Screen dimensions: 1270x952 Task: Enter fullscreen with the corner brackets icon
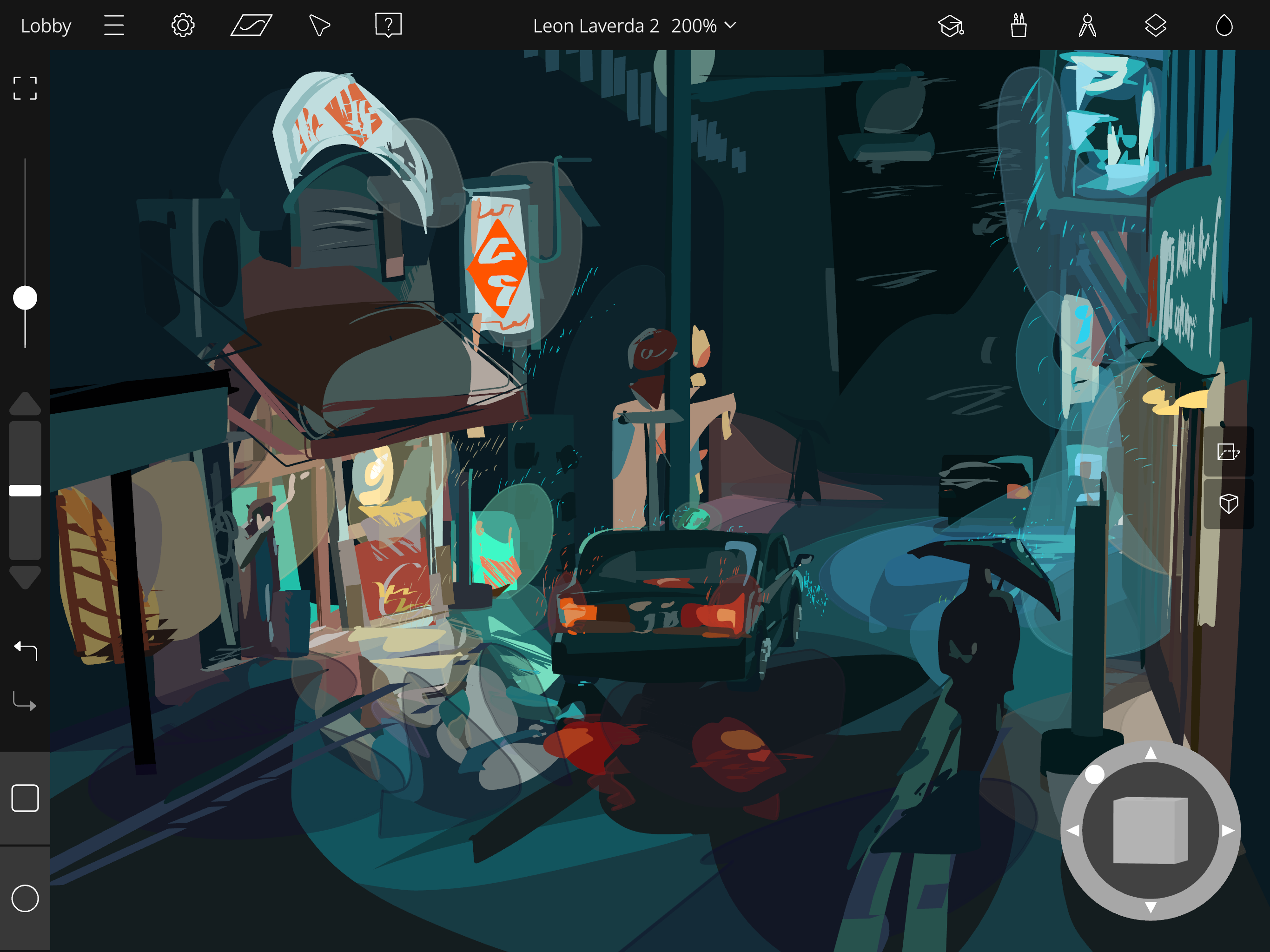point(25,88)
